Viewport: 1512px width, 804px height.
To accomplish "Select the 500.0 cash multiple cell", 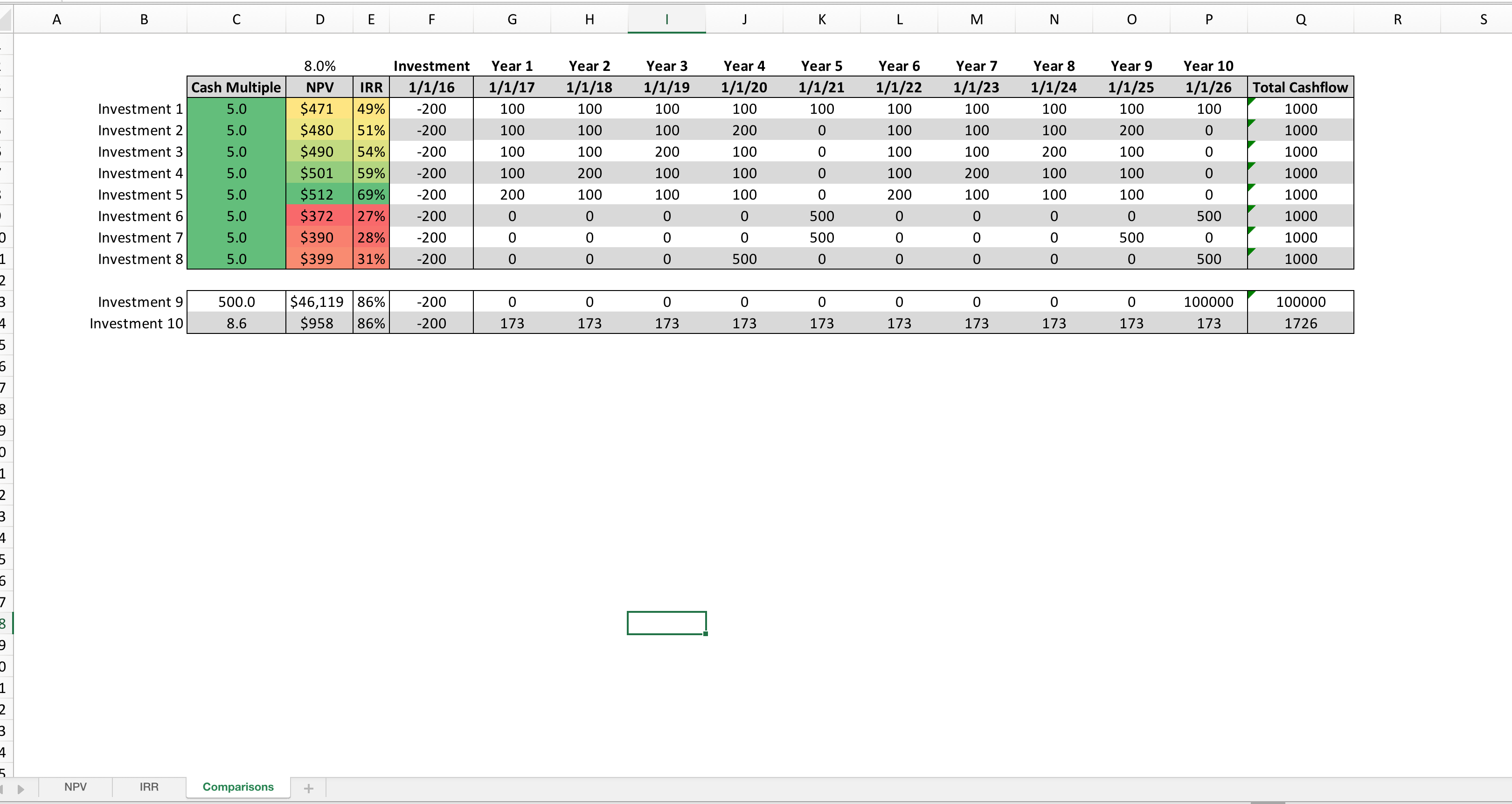I will coord(236,302).
